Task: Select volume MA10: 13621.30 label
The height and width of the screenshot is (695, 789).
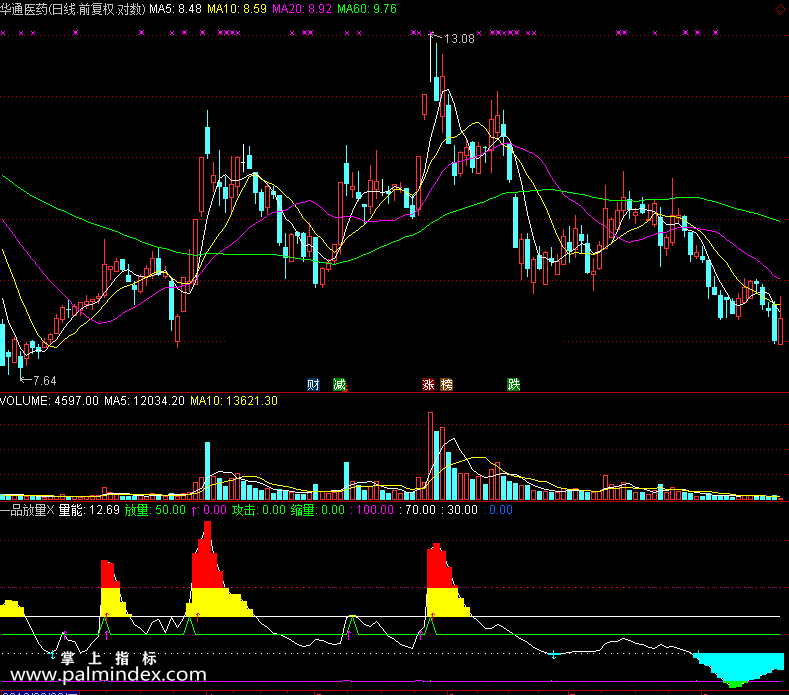Action: [x=234, y=401]
